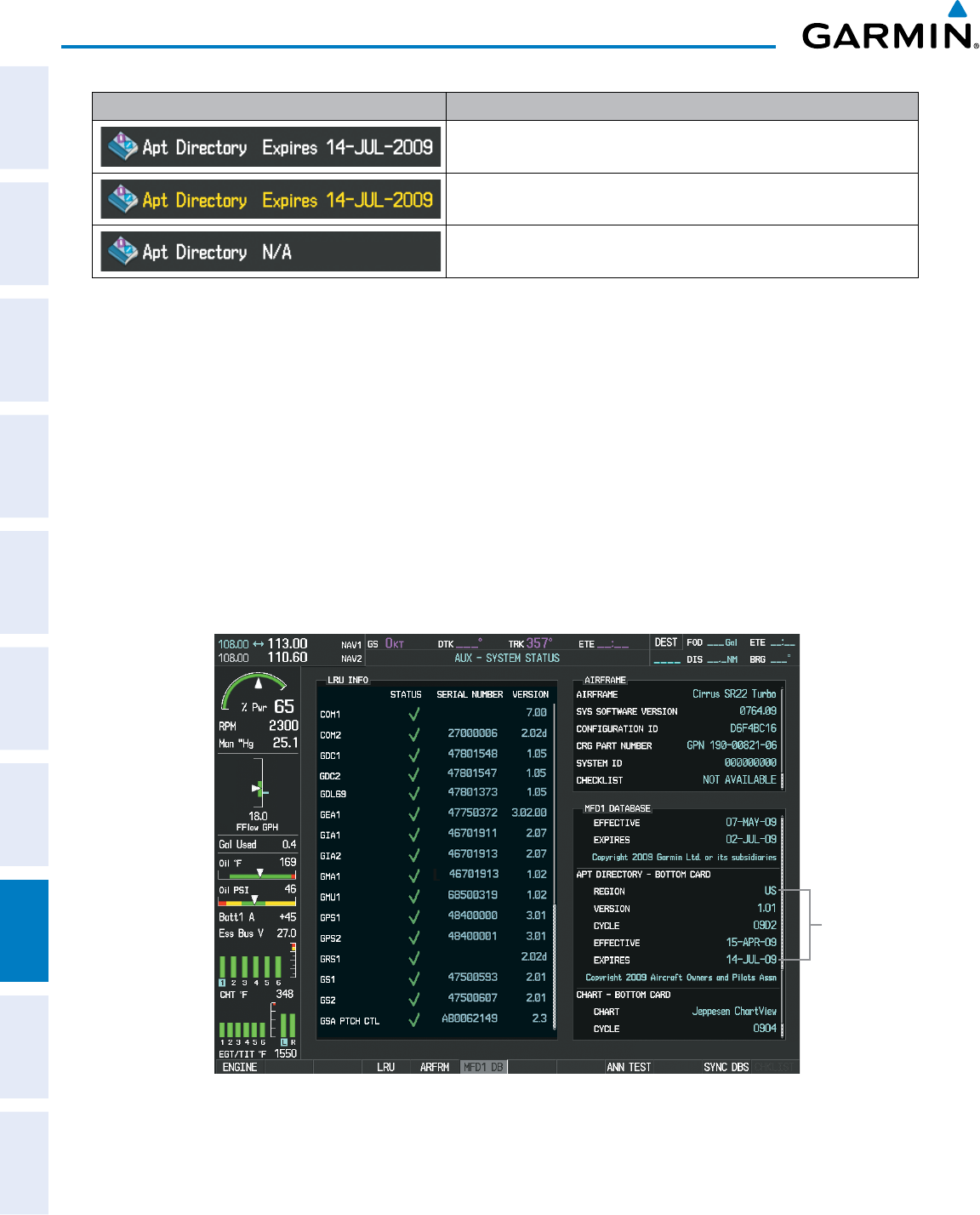Click the TRK 357° readout
The height and width of the screenshot is (1215, 980).
click(530, 643)
